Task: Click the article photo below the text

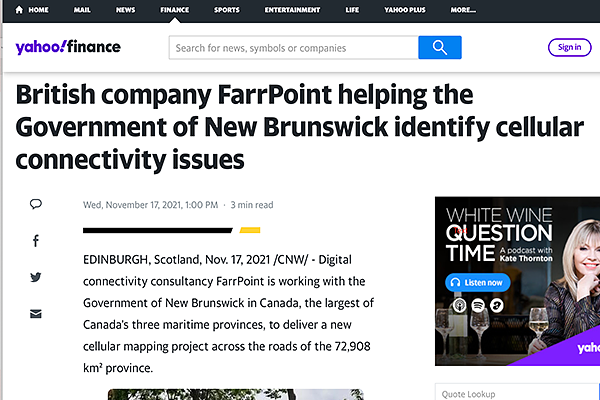Action: 235,395
